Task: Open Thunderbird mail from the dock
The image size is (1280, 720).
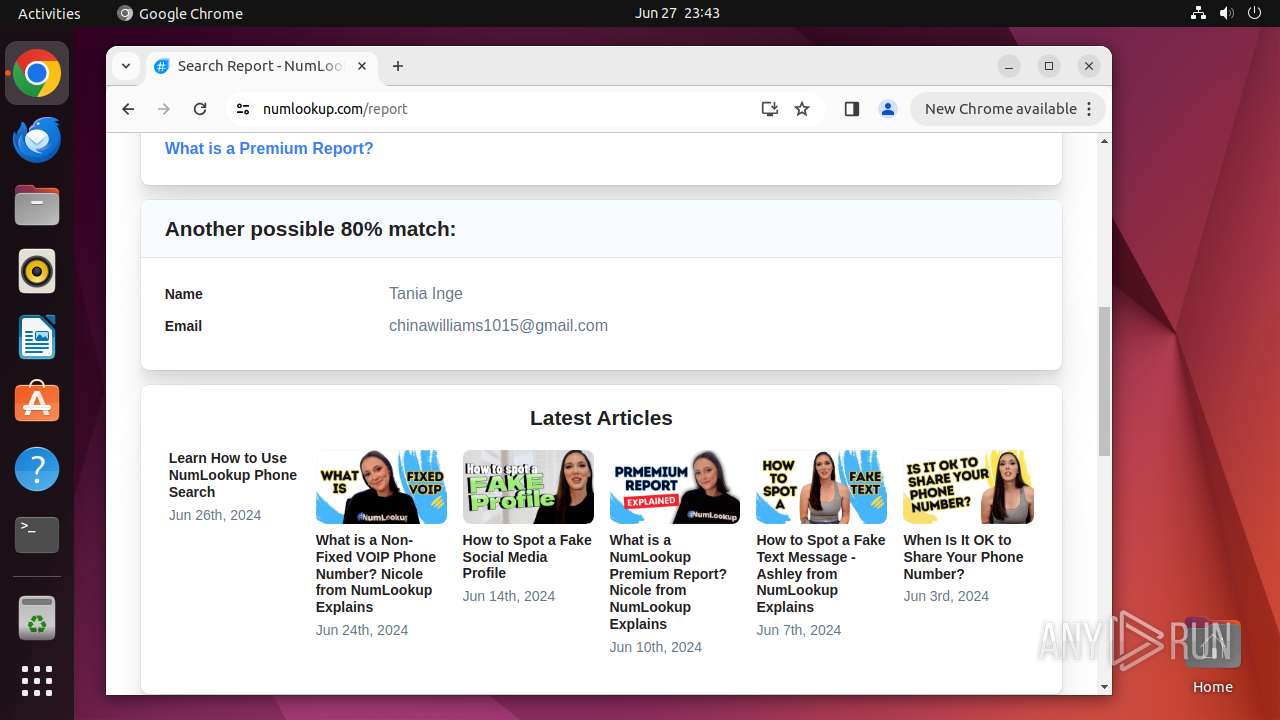Action: pos(37,140)
